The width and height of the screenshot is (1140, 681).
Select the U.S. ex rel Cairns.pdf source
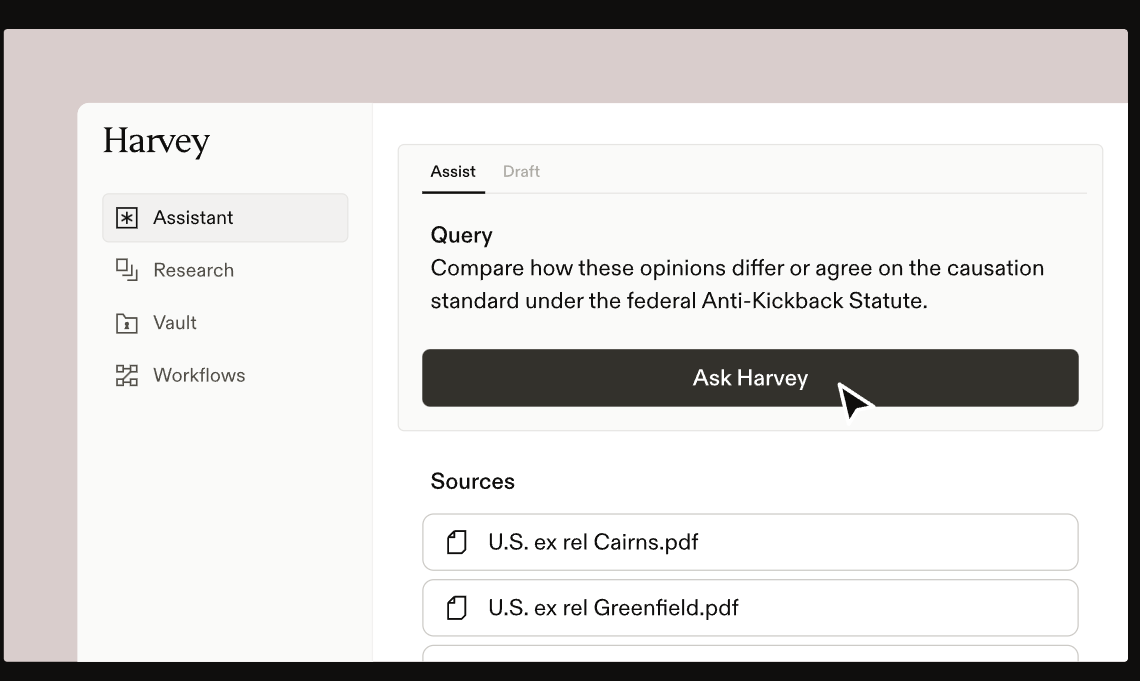tap(750, 542)
